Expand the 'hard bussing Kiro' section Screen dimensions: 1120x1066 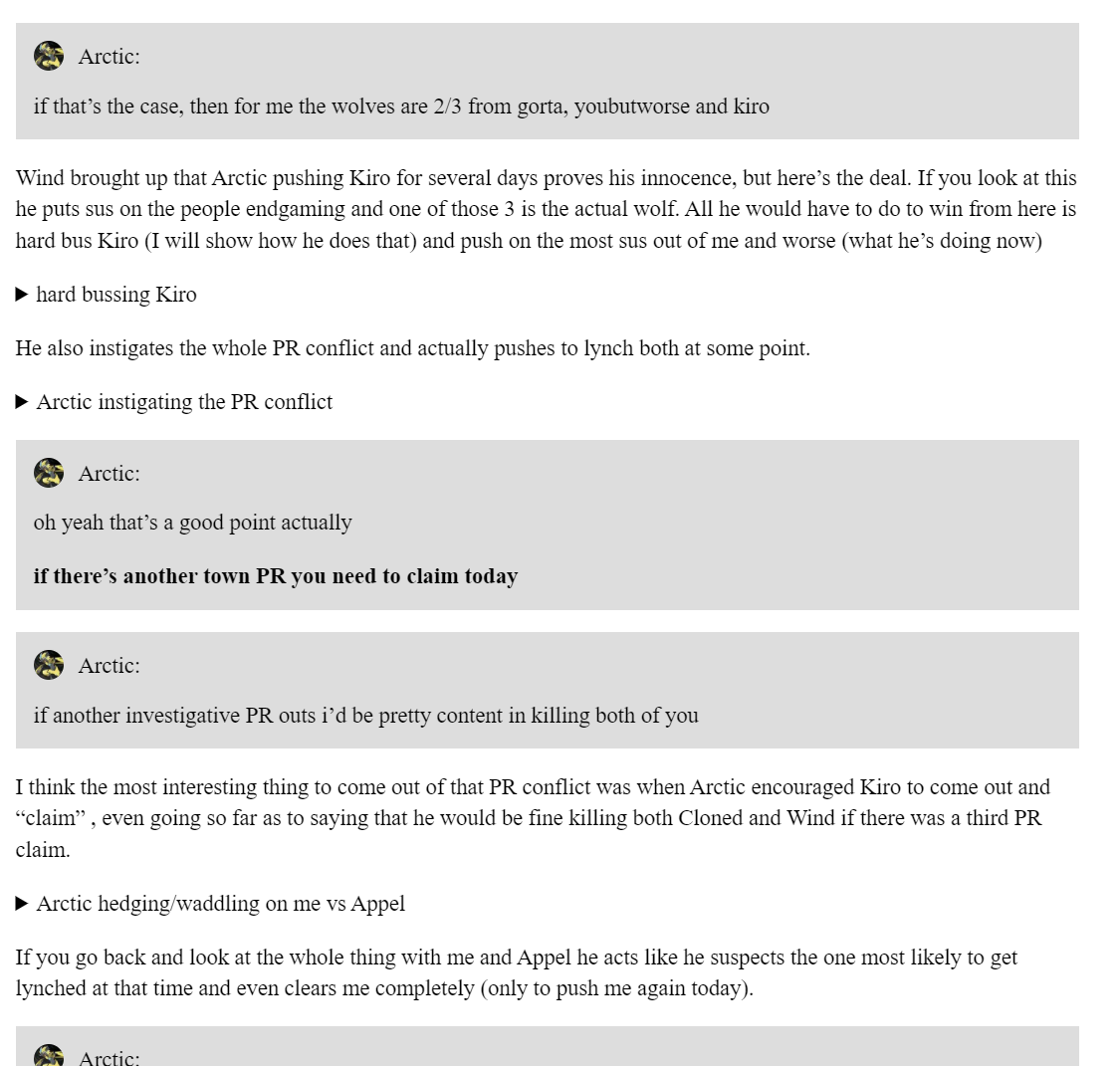tap(106, 295)
